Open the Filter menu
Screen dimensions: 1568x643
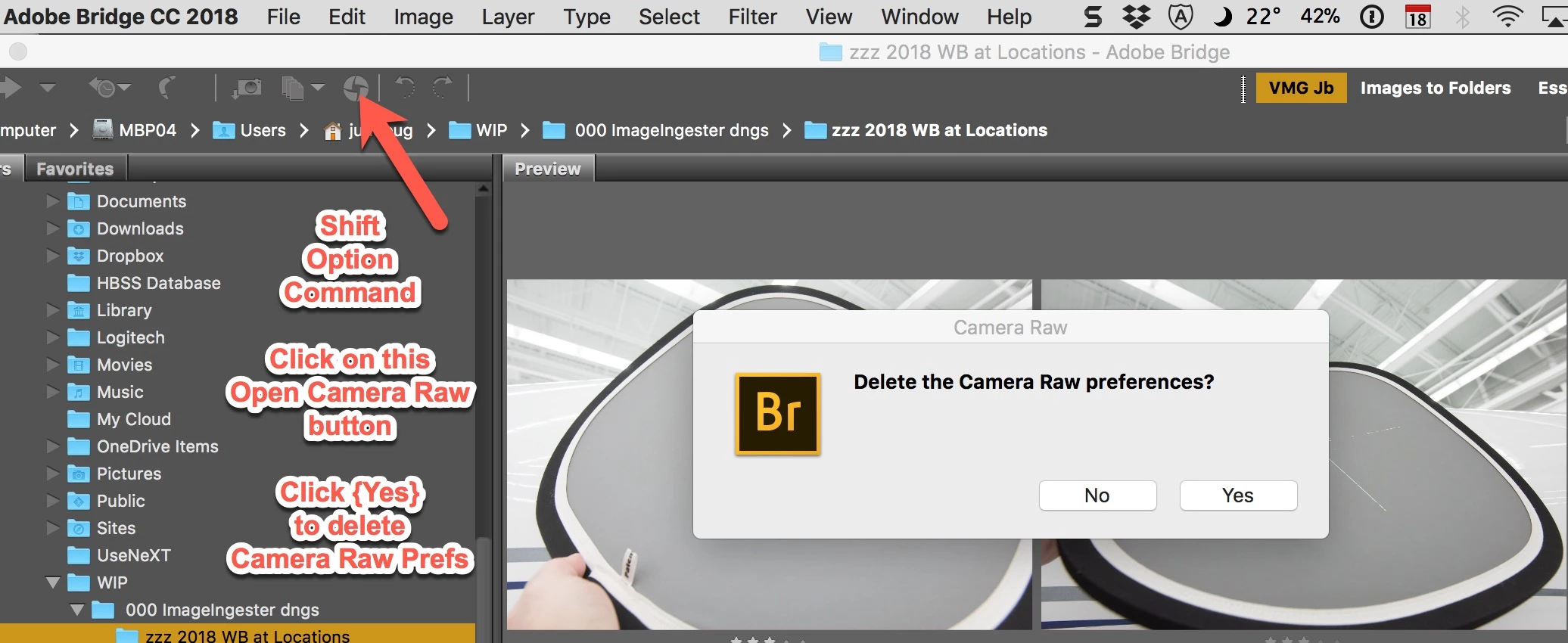[x=752, y=17]
